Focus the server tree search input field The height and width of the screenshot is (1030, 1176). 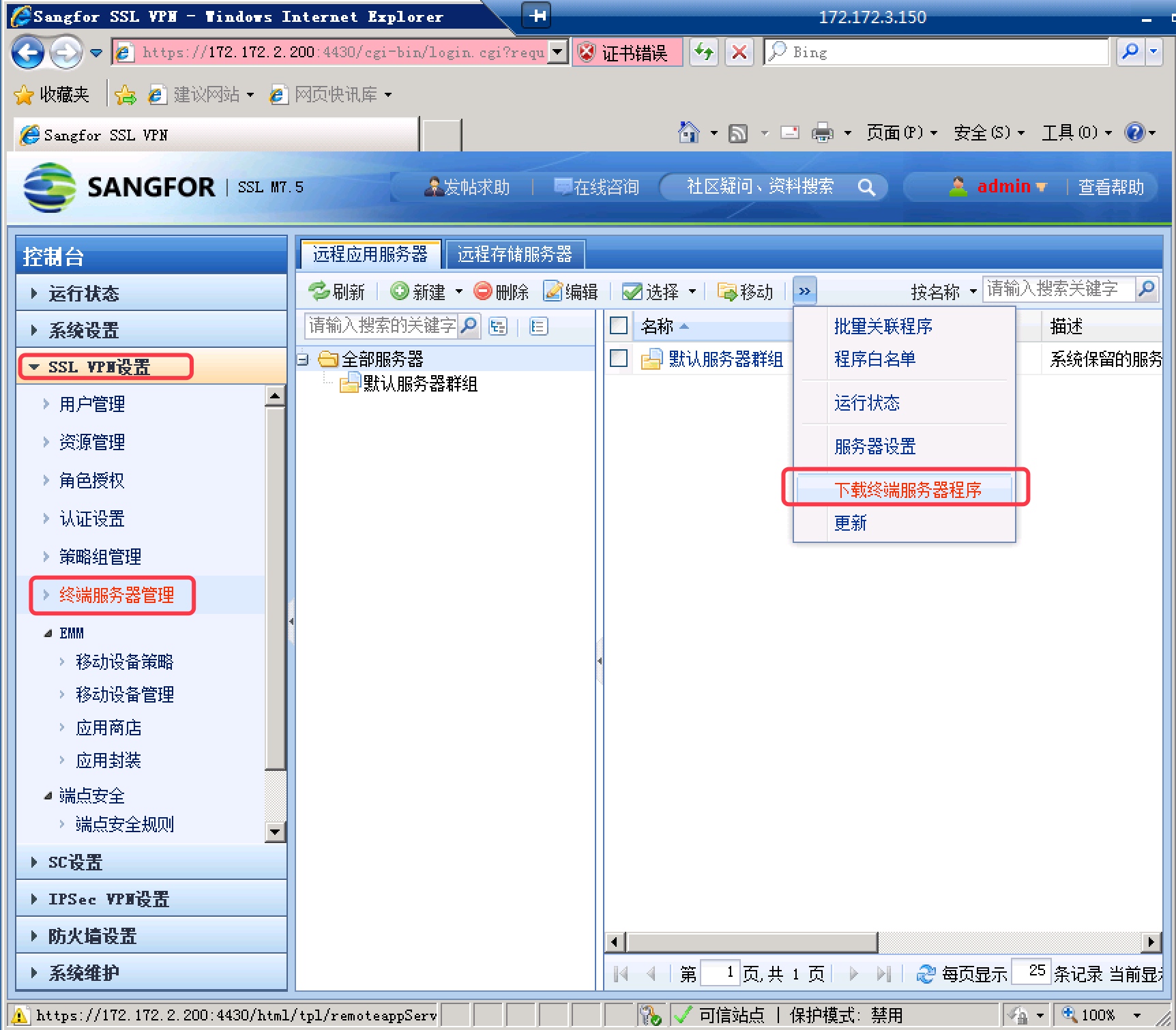[382, 326]
